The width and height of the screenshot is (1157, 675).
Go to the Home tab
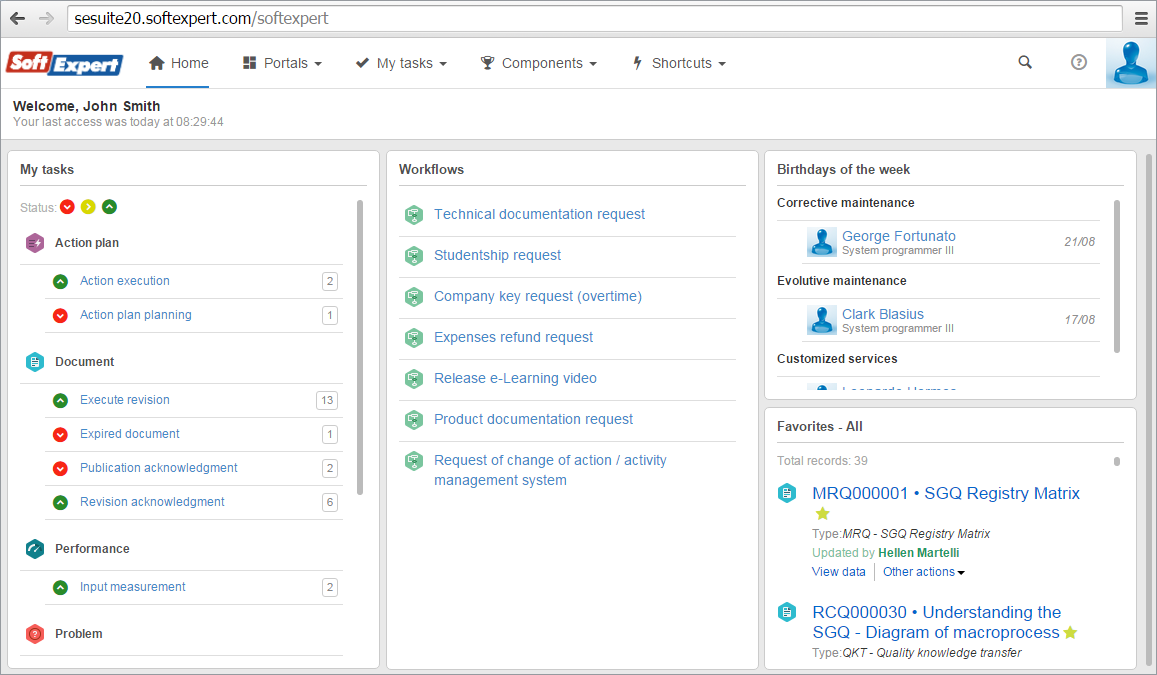(x=179, y=63)
